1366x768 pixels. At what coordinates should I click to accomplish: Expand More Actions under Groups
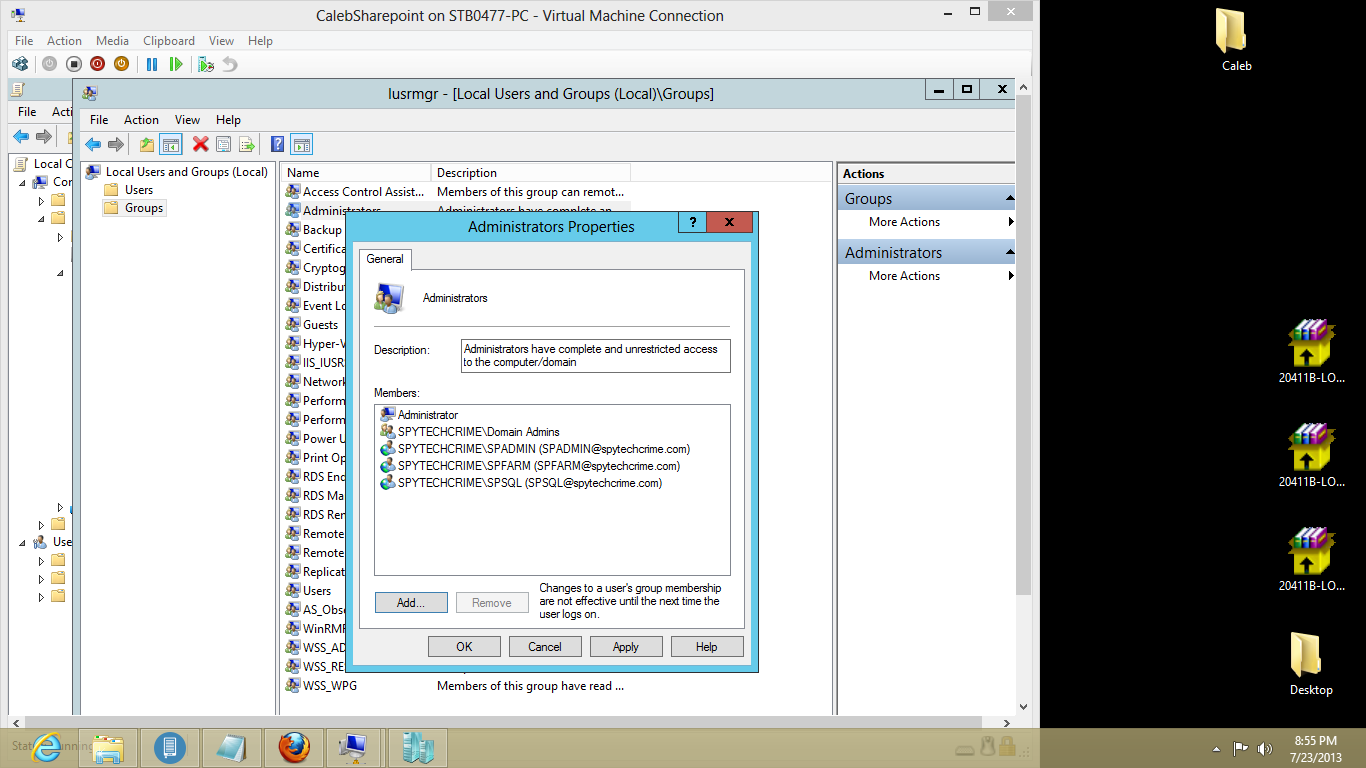pos(926,222)
